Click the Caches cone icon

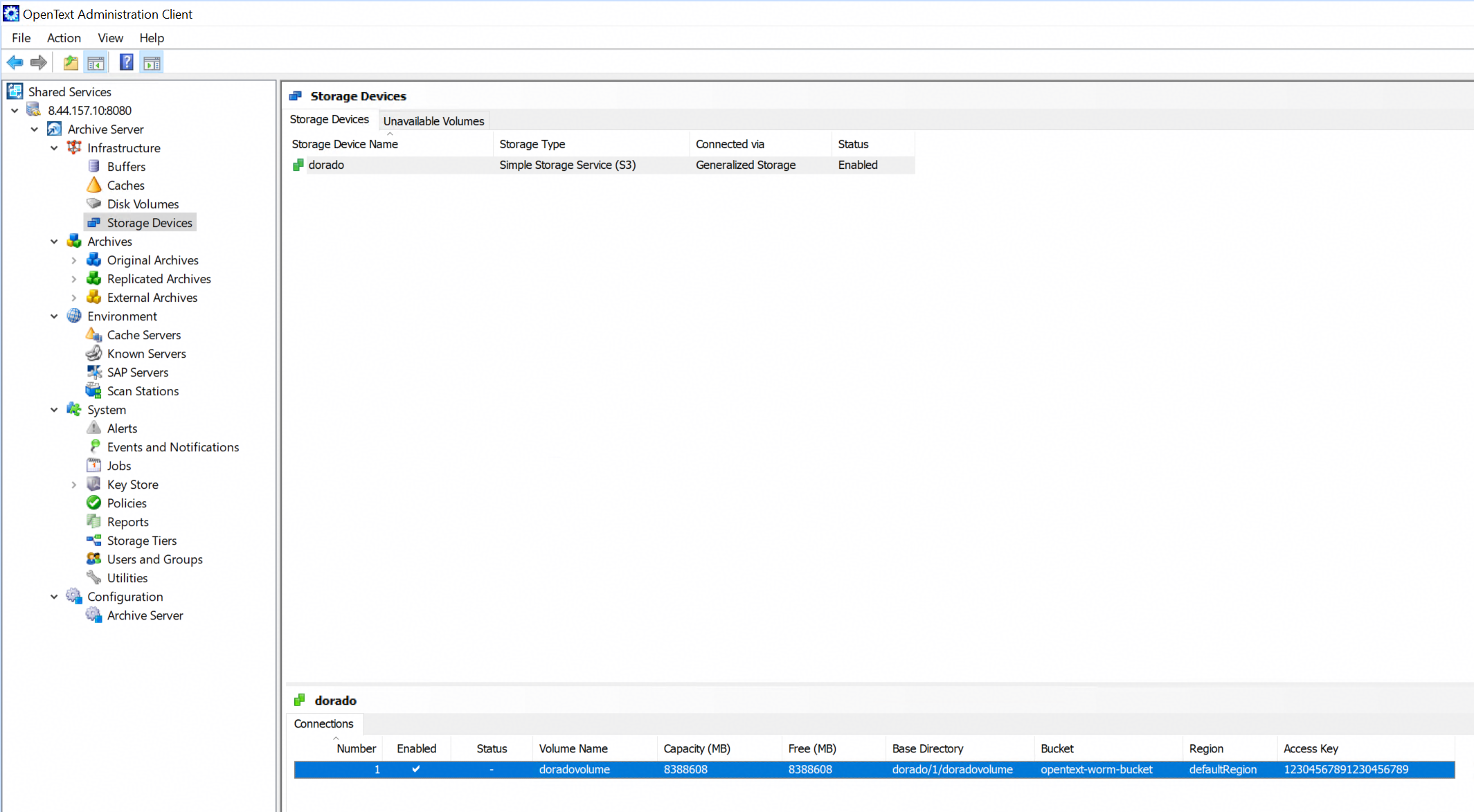[94, 185]
